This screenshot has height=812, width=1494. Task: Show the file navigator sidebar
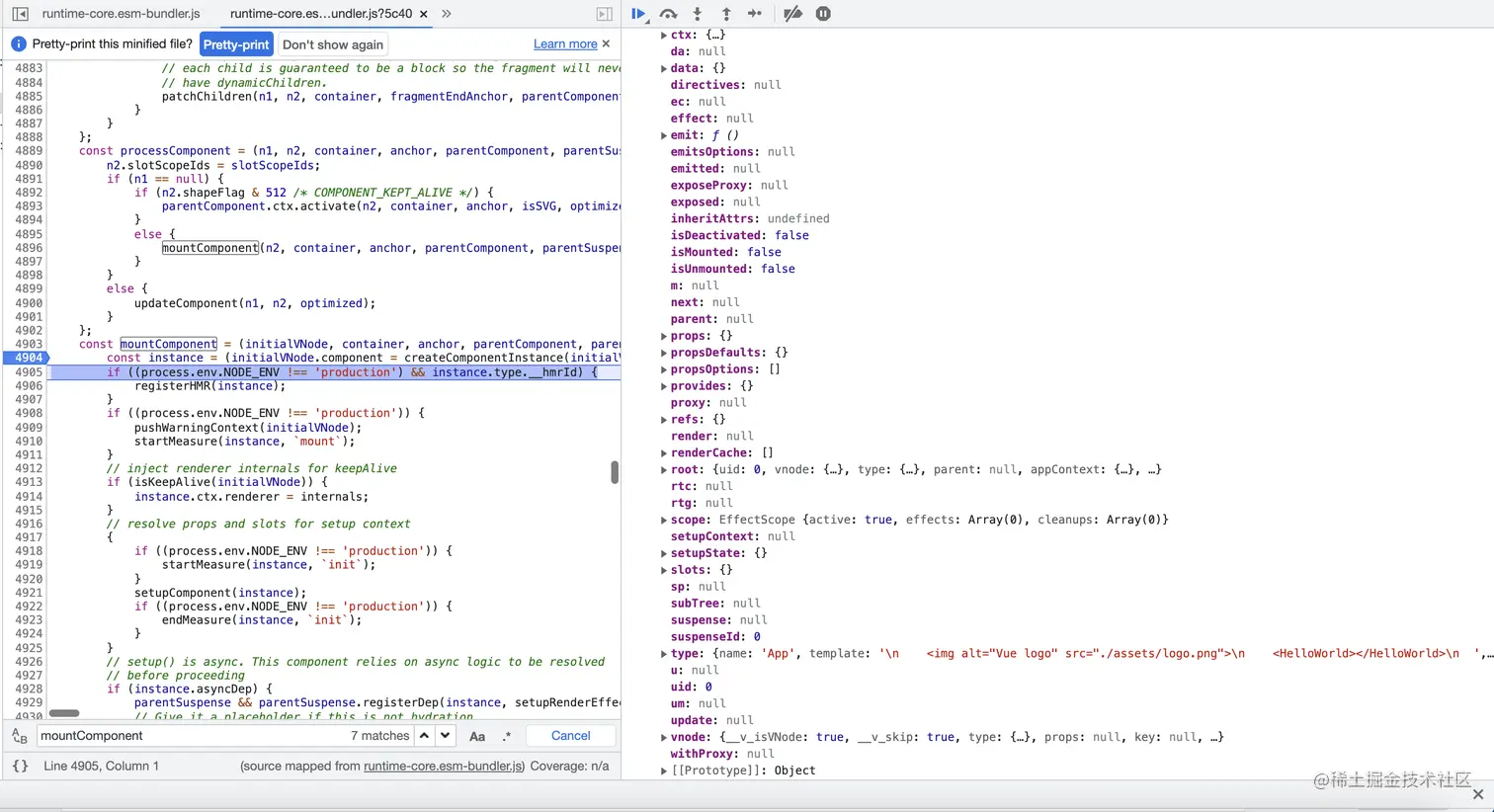pos(20,14)
